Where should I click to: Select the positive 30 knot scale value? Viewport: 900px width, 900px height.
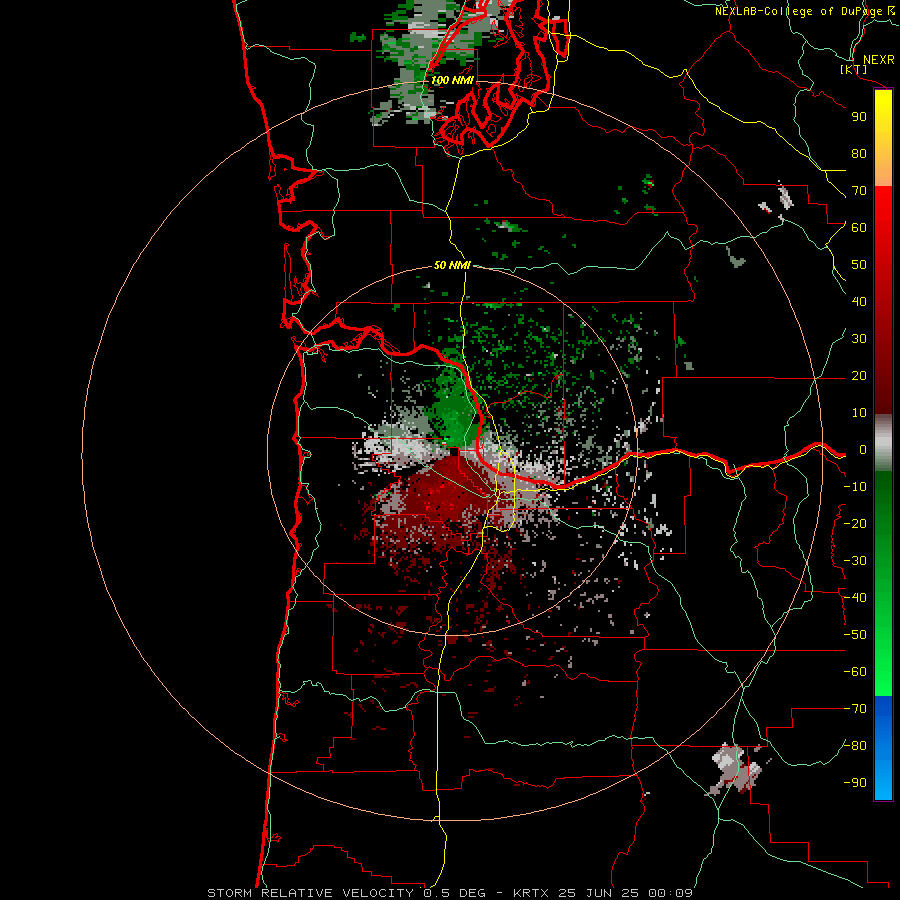click(x=859, y=339)
